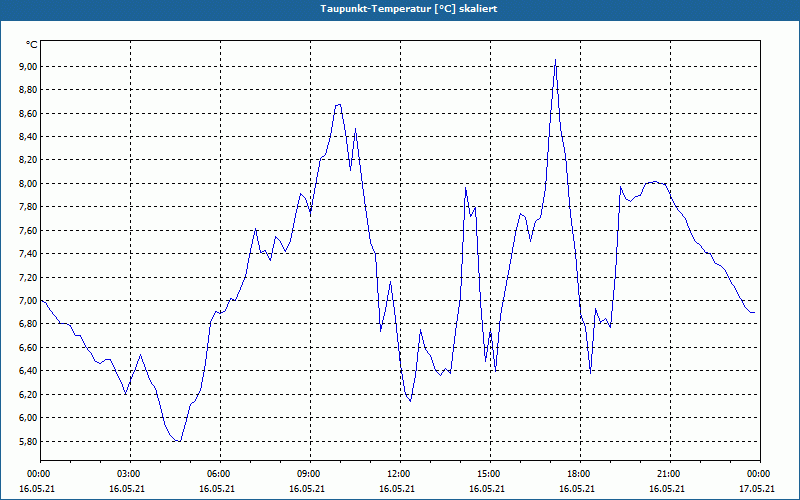Click the 8,20 y-axis label
Image resolution: width=800 pixels, height=500 pixels.
pos(28,160)
